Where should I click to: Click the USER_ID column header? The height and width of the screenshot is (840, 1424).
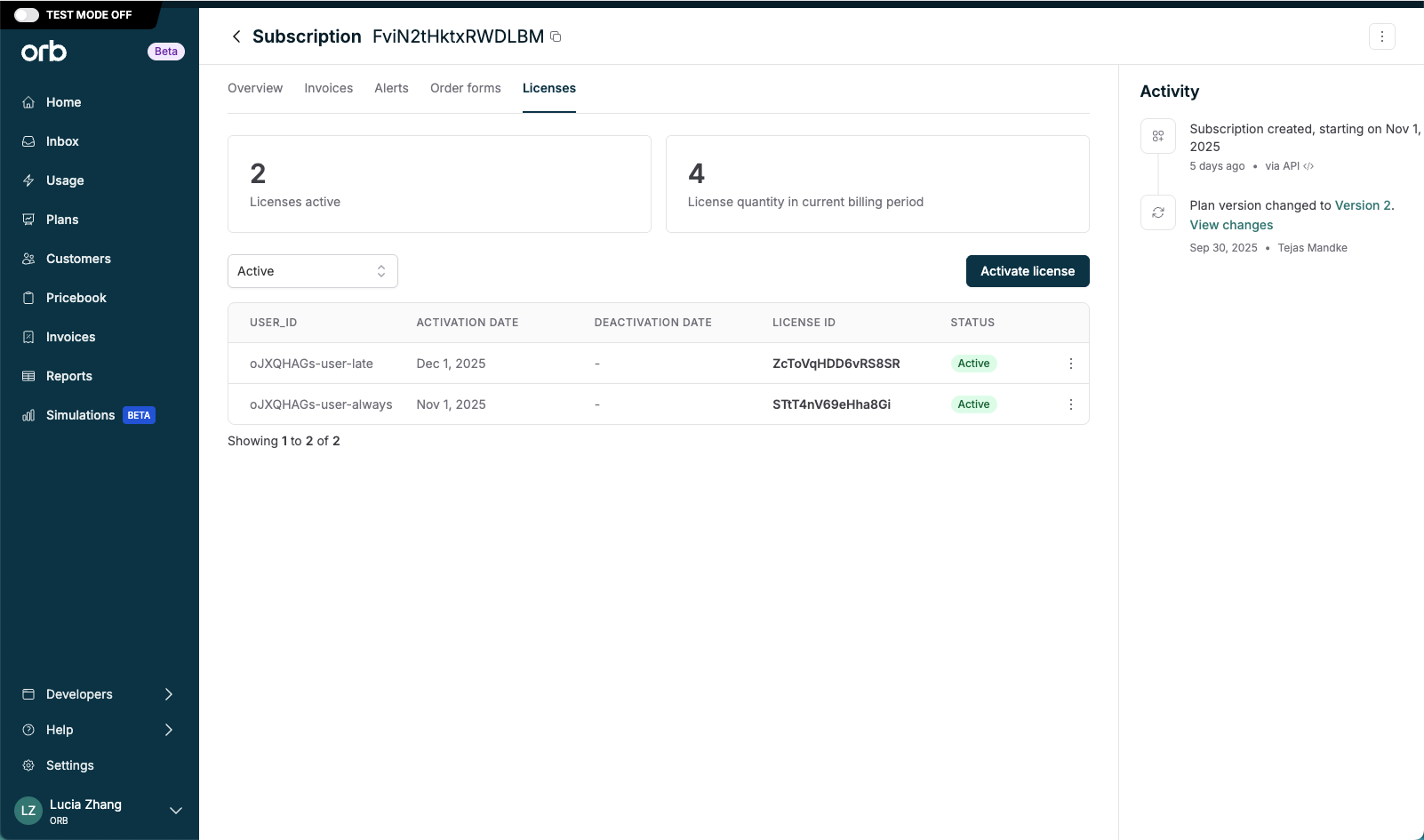click(274, 323)
